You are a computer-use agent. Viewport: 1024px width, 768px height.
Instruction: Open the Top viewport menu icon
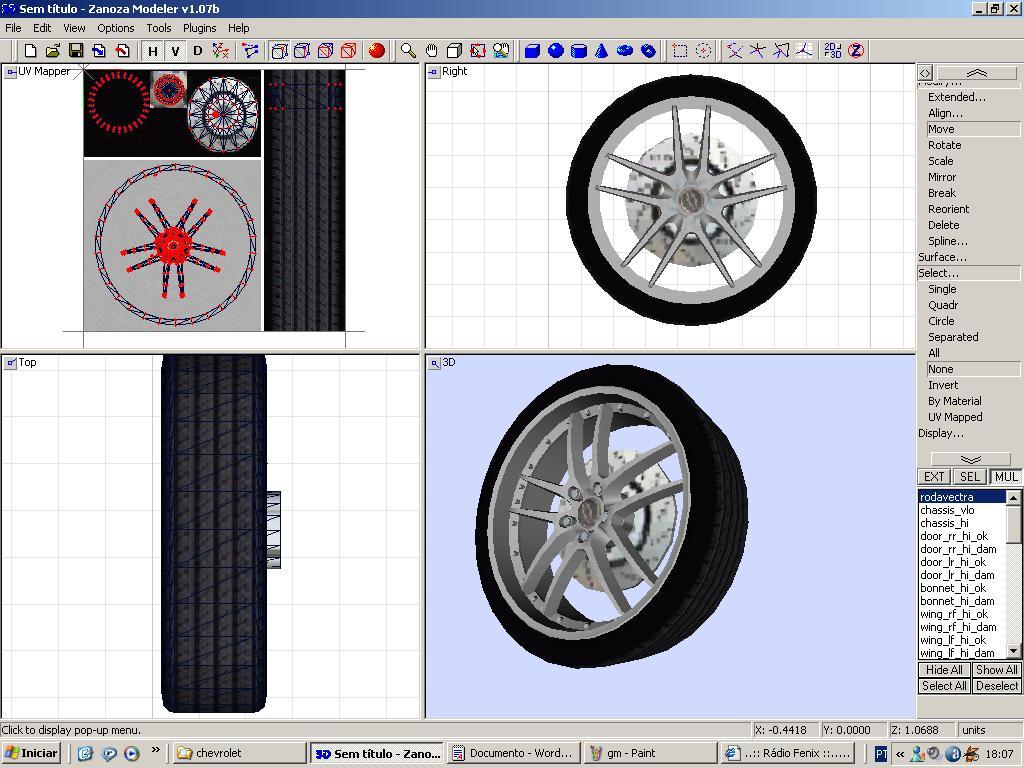pos(10,363)
